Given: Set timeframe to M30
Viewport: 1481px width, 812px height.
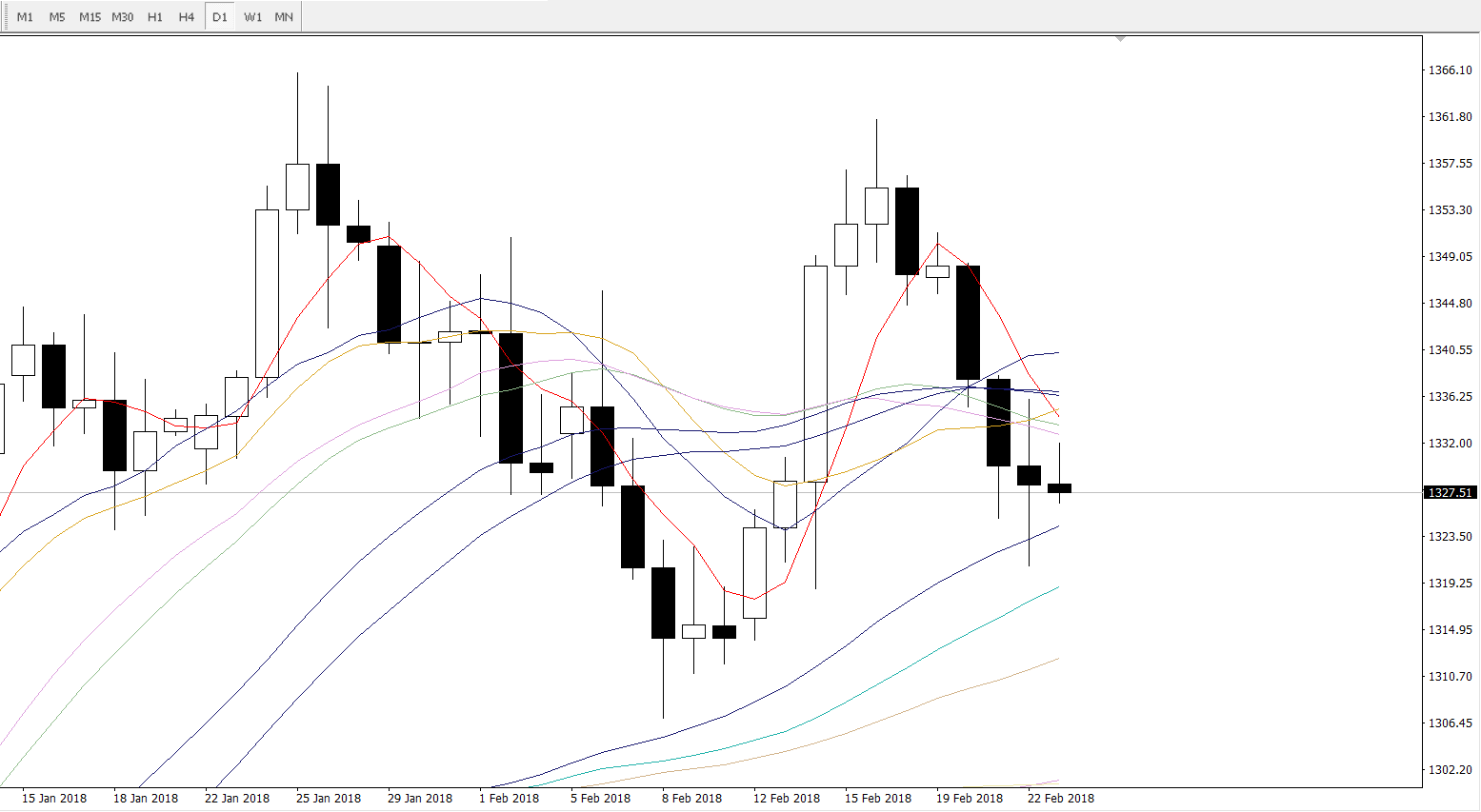Looking at the screenshot, I should 122,17.
